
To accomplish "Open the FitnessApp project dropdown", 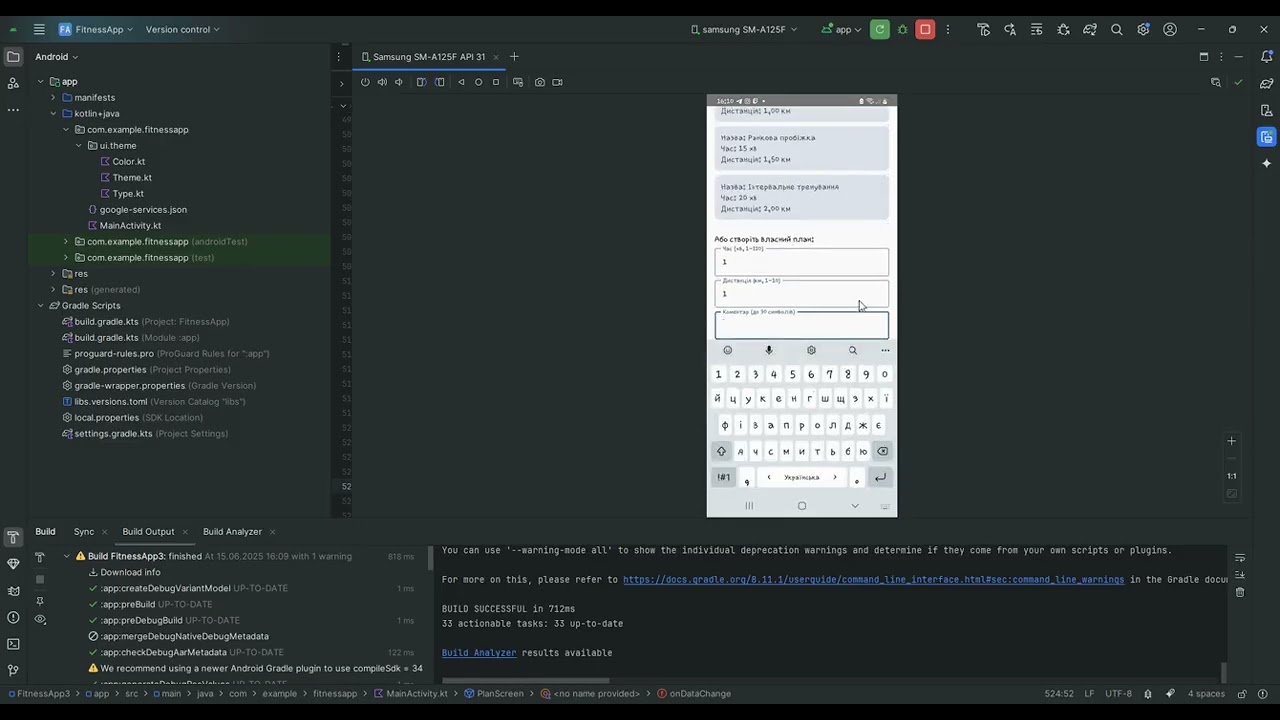I will click(x=96, y=29).
